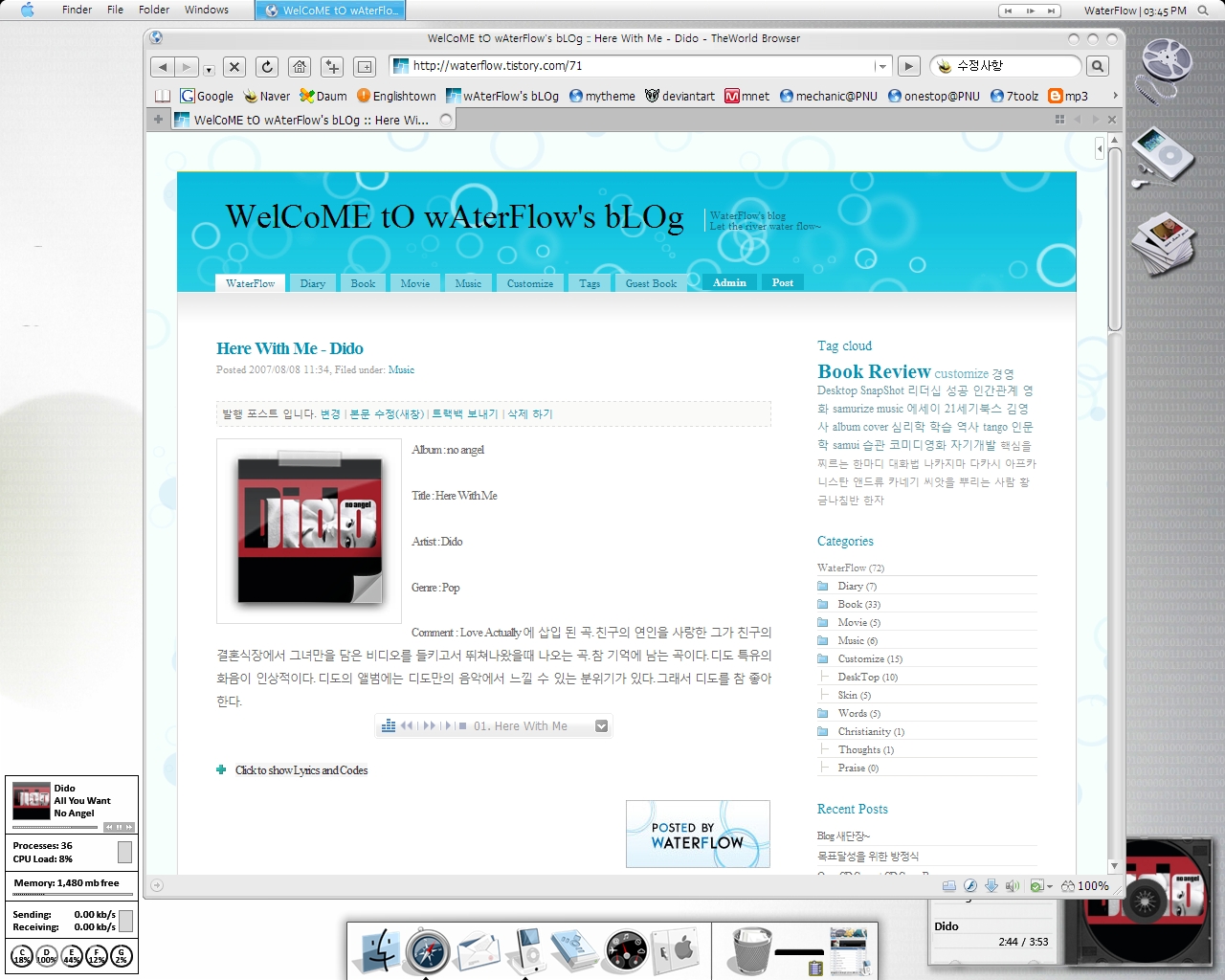
Task: Stop loading with the X toolbar button
Action: (x=234, y=67)
